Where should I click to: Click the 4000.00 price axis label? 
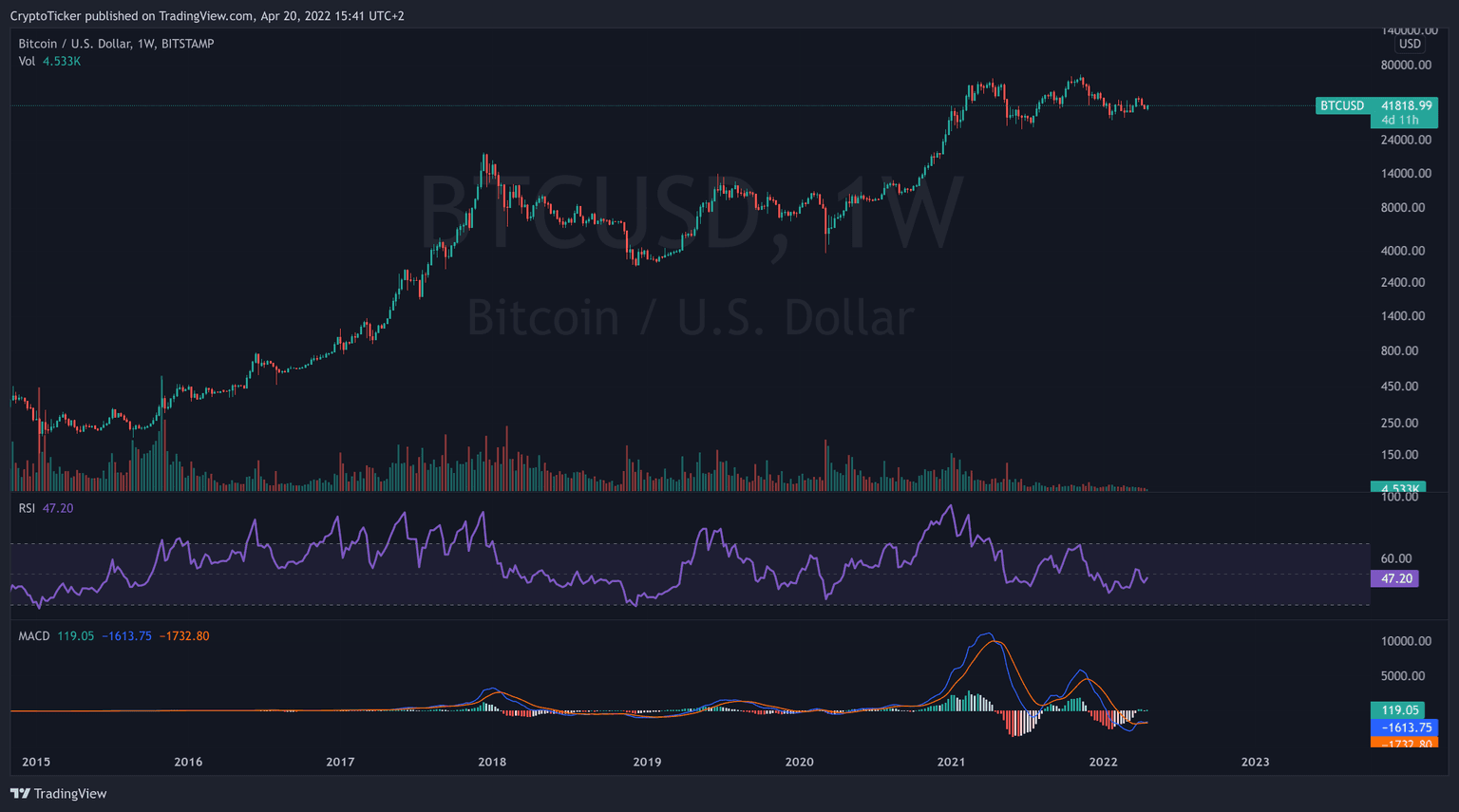tap(1403, 252)
